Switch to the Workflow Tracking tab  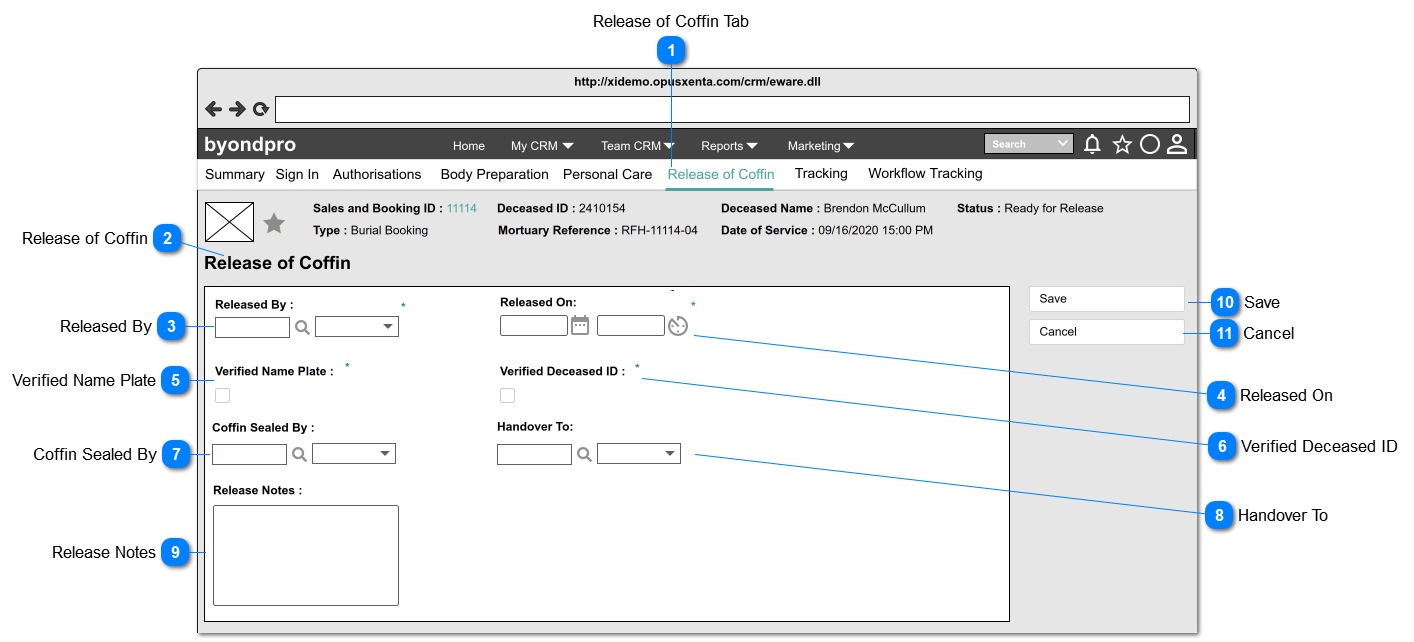(925, 174)
